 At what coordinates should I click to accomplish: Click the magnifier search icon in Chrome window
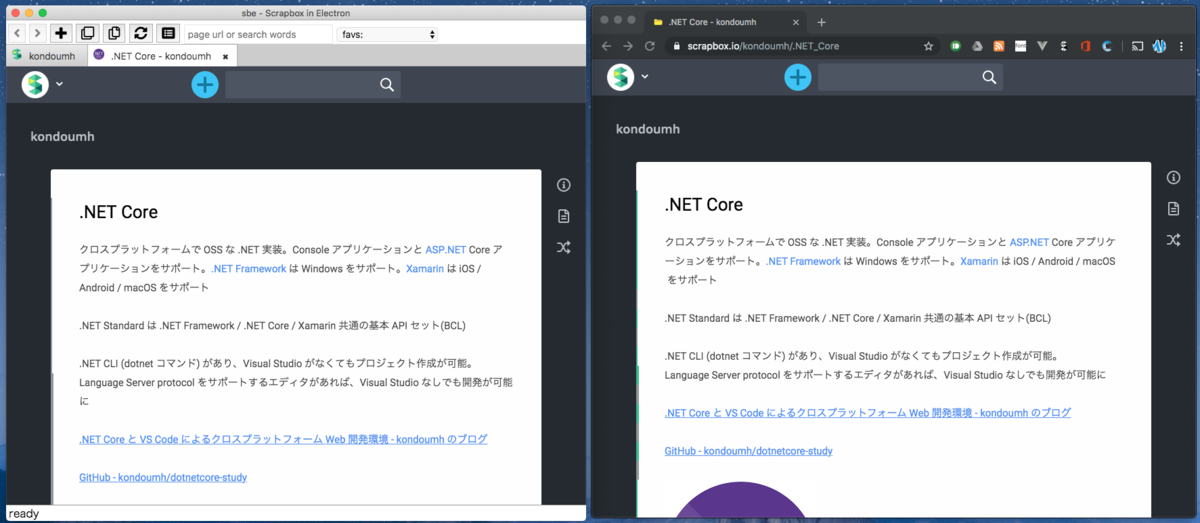[x=989, y=77]
